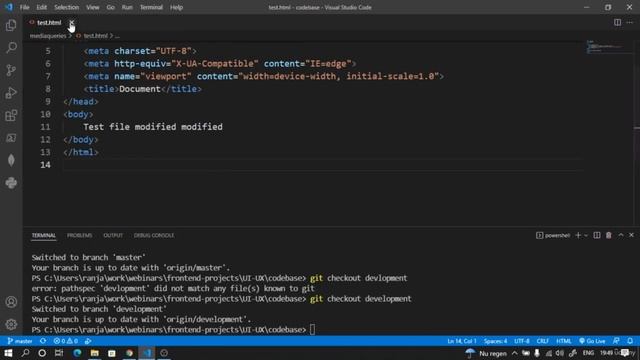Open the Extensions view
The height and width of the screenshot is (360, 640).
coord(11,116)
